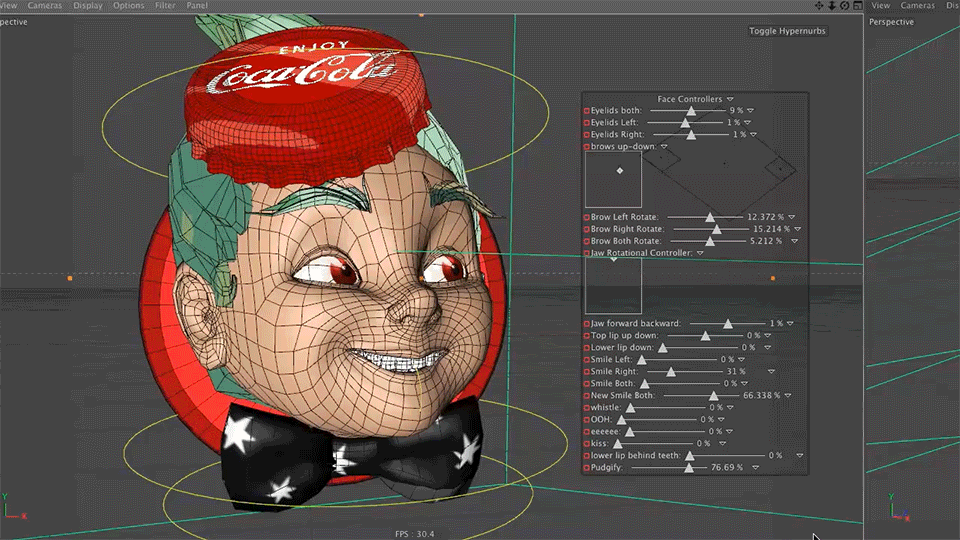Screen dimensions: 960x540
Task: Open the View menu in the right viewport
Action: coord(880,6)
